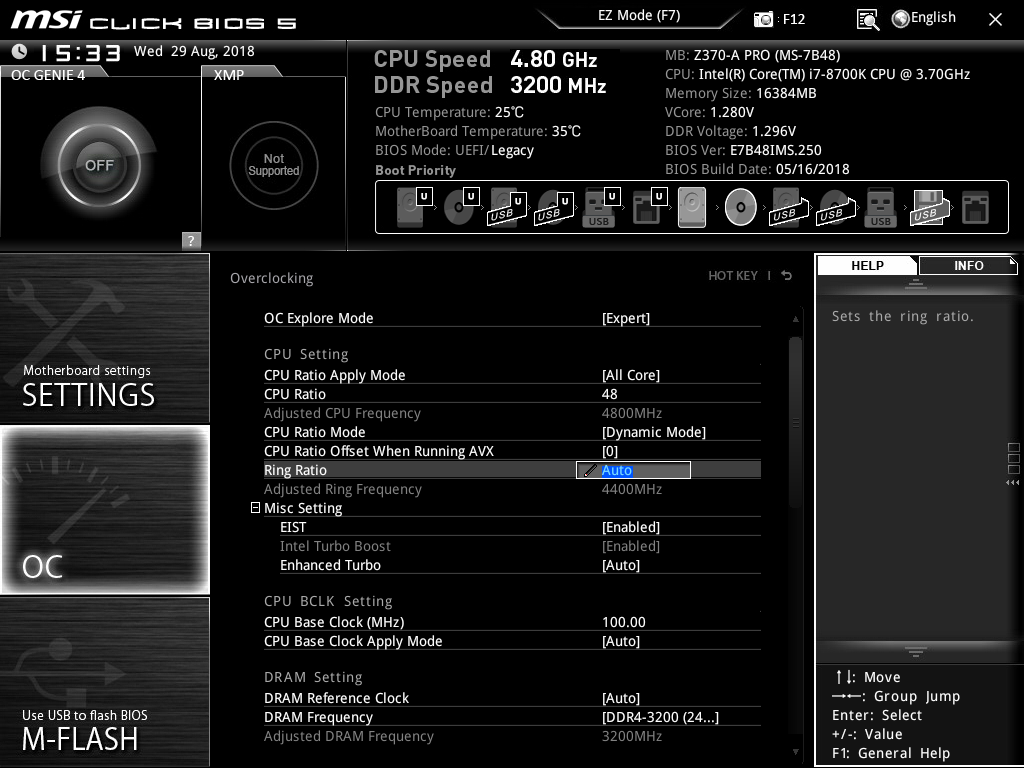This screenshot has width=1024, height=768.
Task: Select UEFI CD/DVD boot device icon
Action: pyautogui.click(x=461, y=207)
